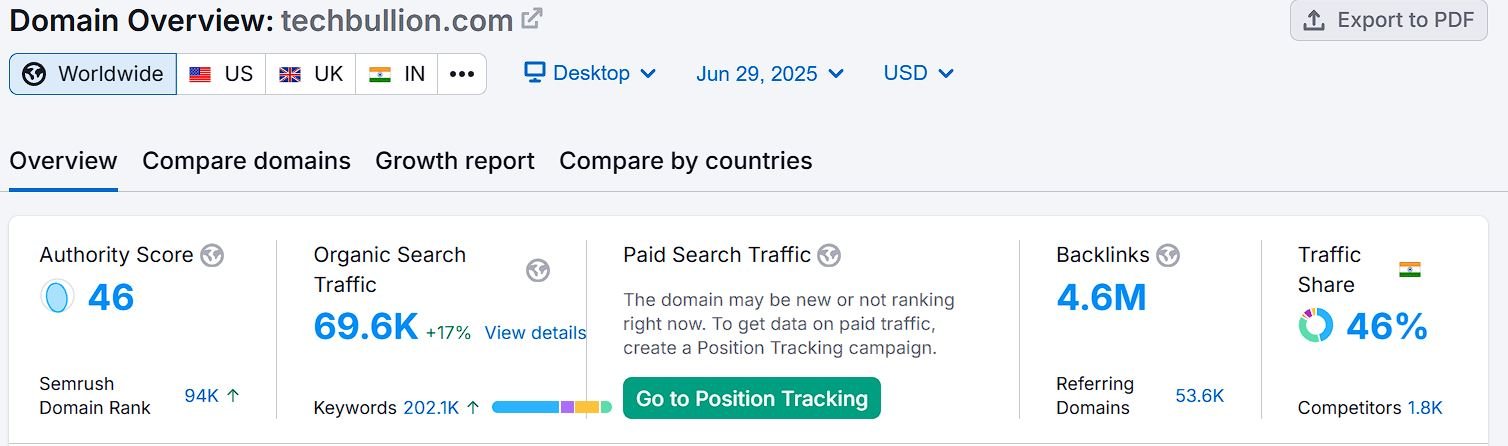1508x446 pixels.
Task: Switch to Compare domains tab
Action: coord(246,161)
